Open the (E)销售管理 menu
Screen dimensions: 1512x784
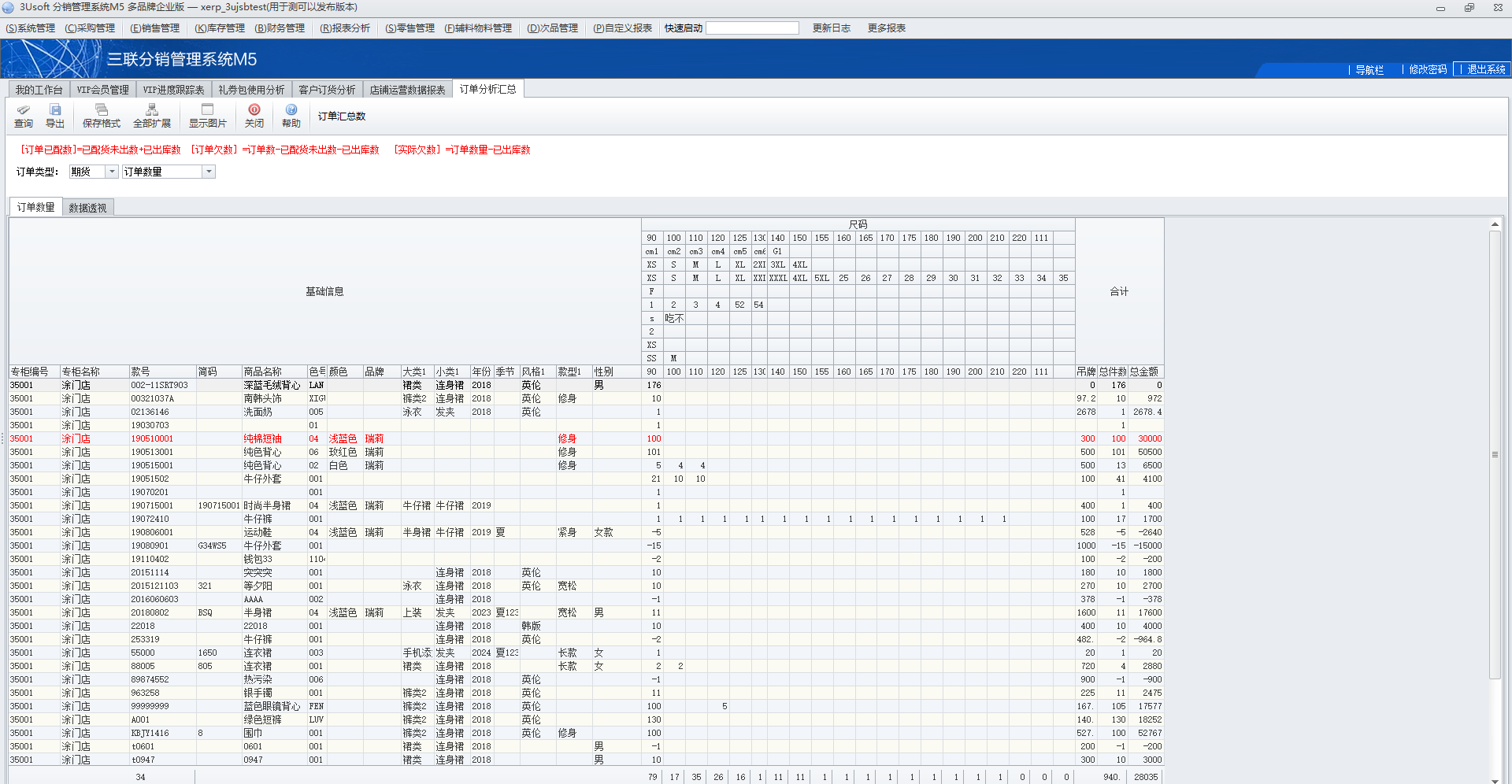pos(154,28)
